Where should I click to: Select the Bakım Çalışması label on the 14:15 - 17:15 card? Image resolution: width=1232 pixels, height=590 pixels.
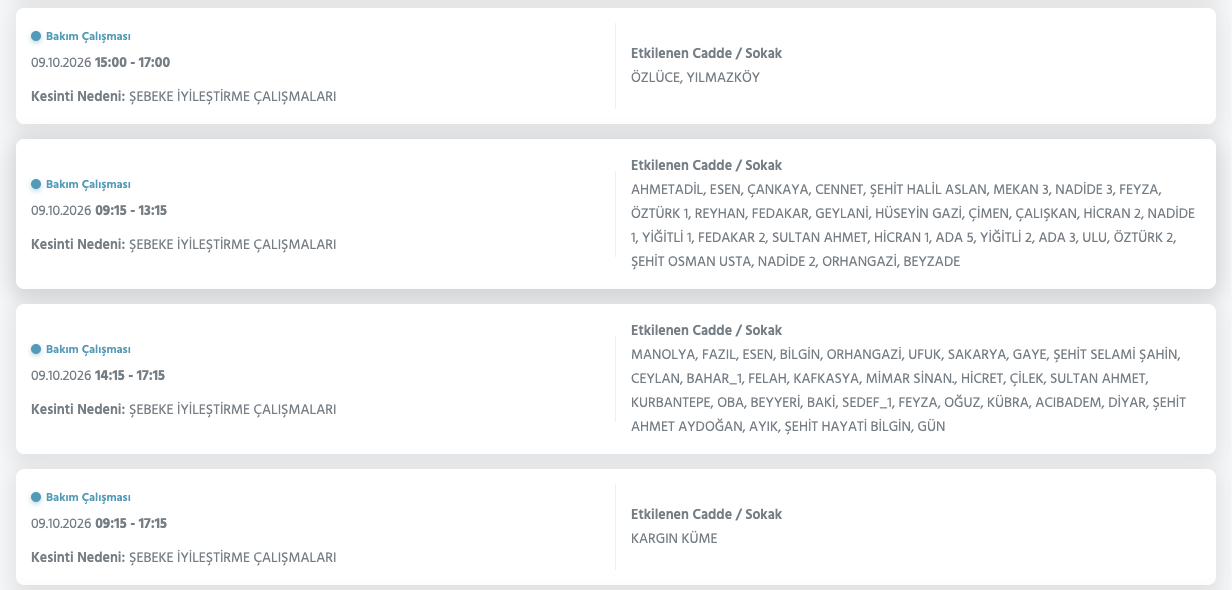88,349
